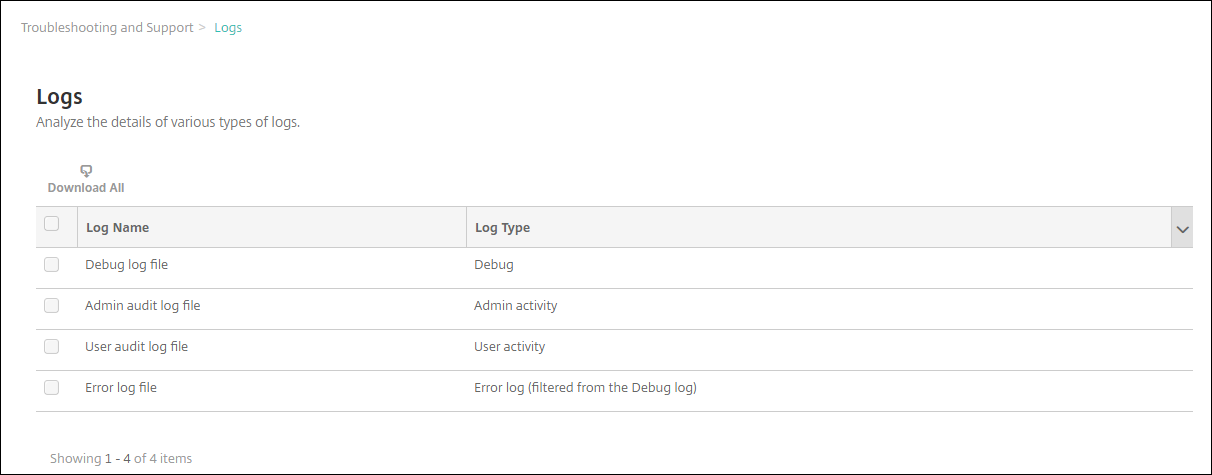Click the User audit log file name
Screen dimensions: 1212x475
point(137,347)
